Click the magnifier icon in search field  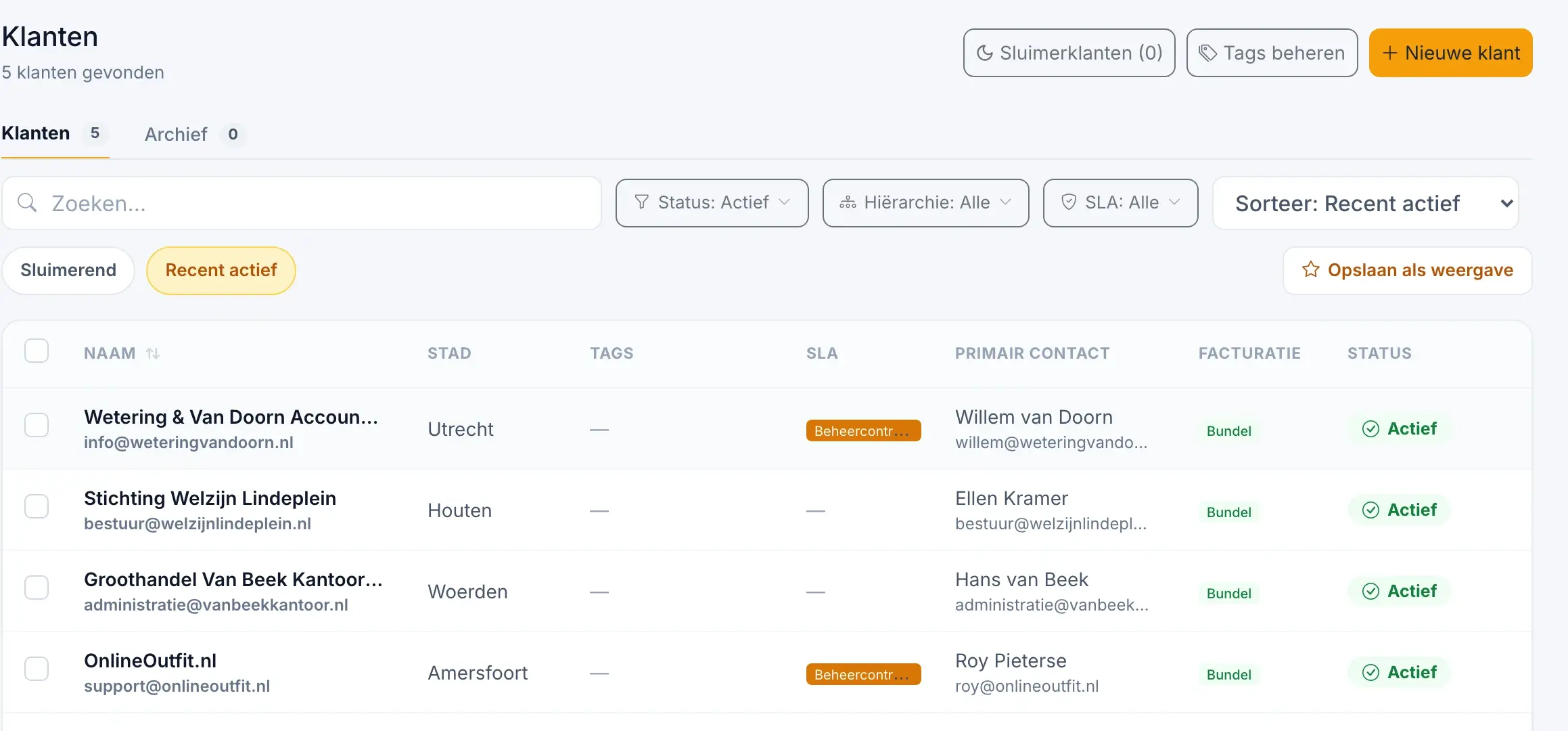(27, 202)
